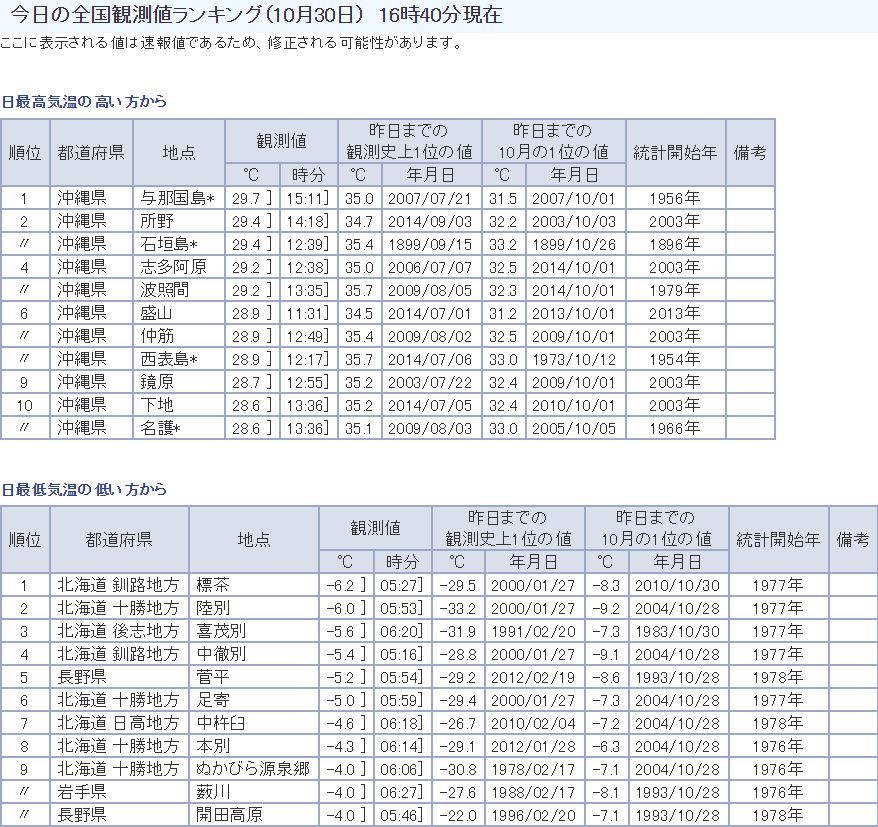Screen dimensions: 878x827
Task: Select the 中徹別 station cell
Action: [x=254, y=654]
